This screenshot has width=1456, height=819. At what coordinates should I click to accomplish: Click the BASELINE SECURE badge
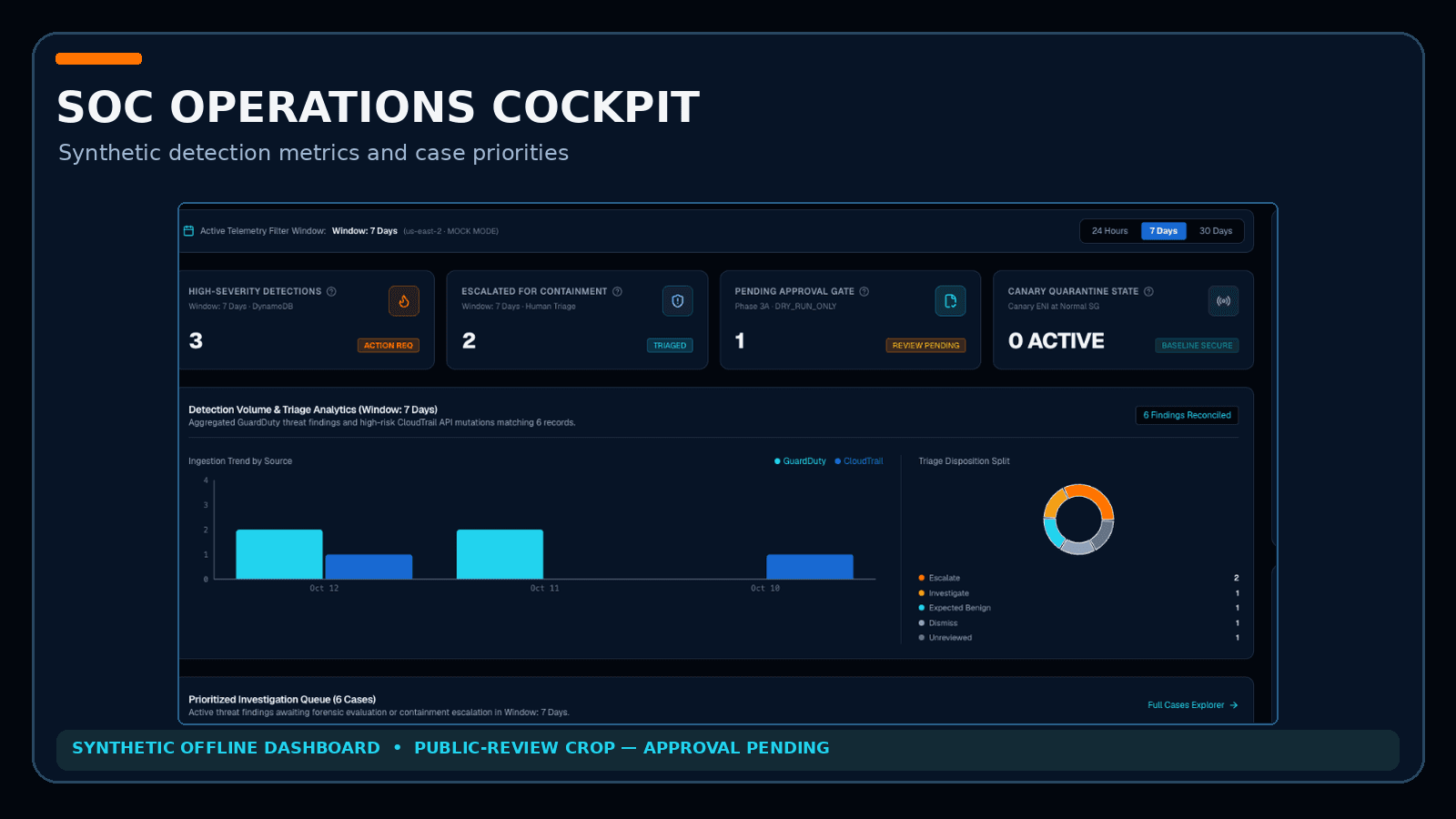pyautogui.click(x=1197, y=346)
